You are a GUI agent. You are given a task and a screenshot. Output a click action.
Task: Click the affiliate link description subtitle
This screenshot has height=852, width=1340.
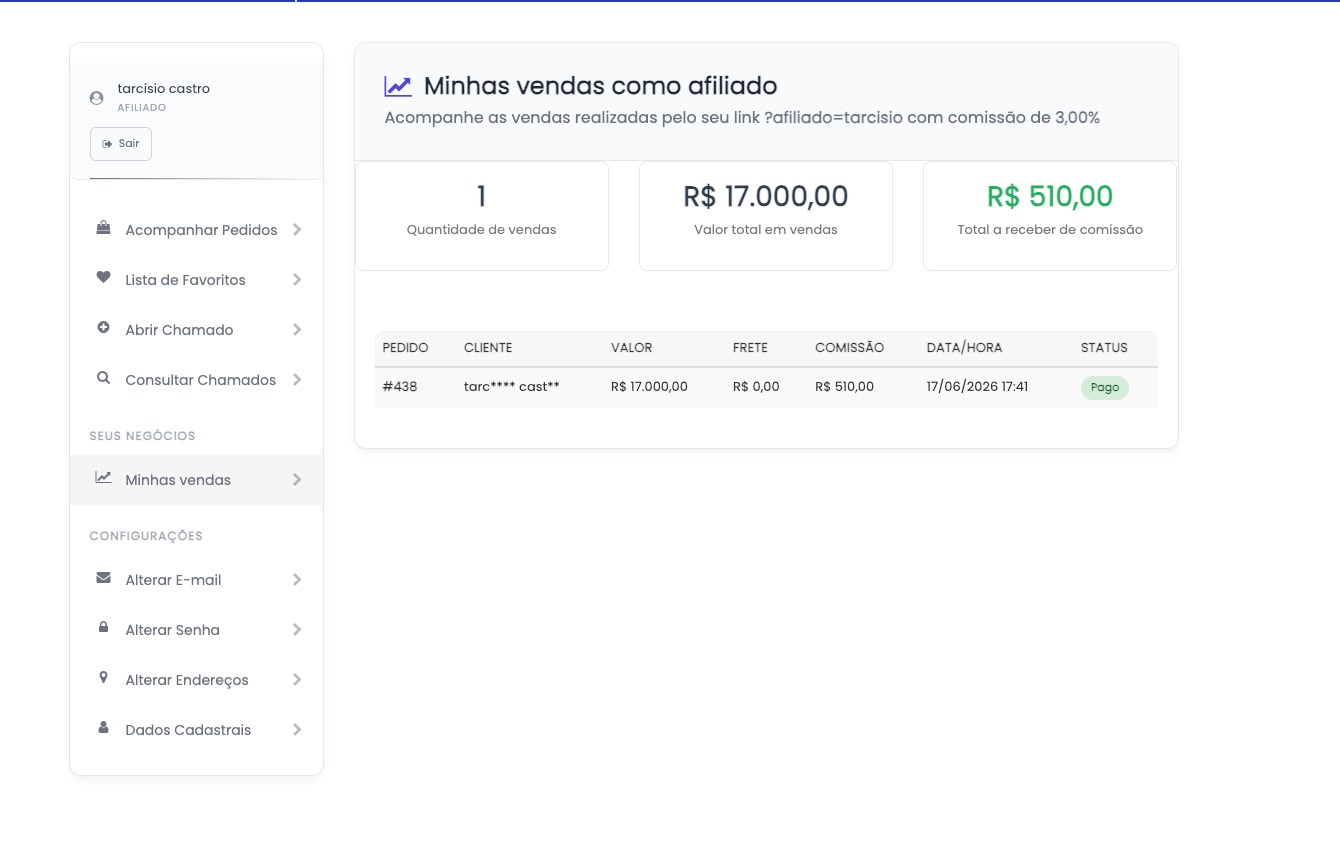tap(742, 118)
